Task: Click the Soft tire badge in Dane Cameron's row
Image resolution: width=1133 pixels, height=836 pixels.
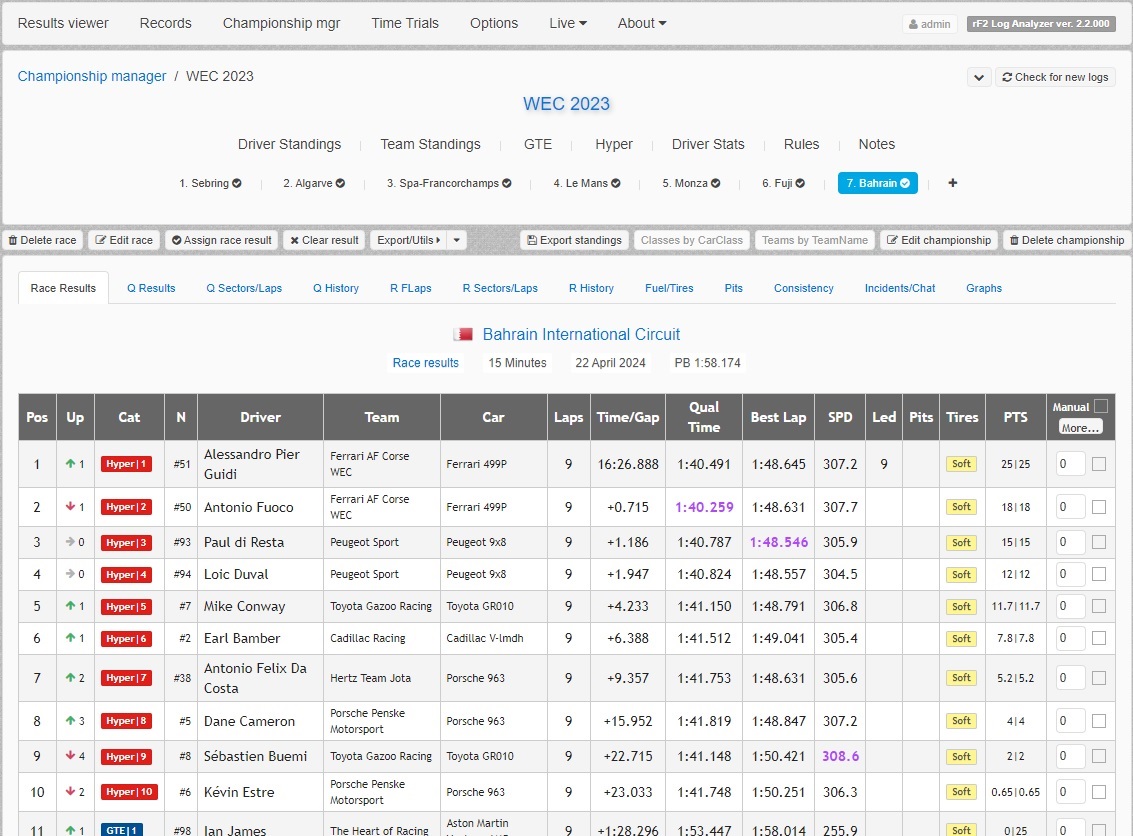Action: point(961,721)
